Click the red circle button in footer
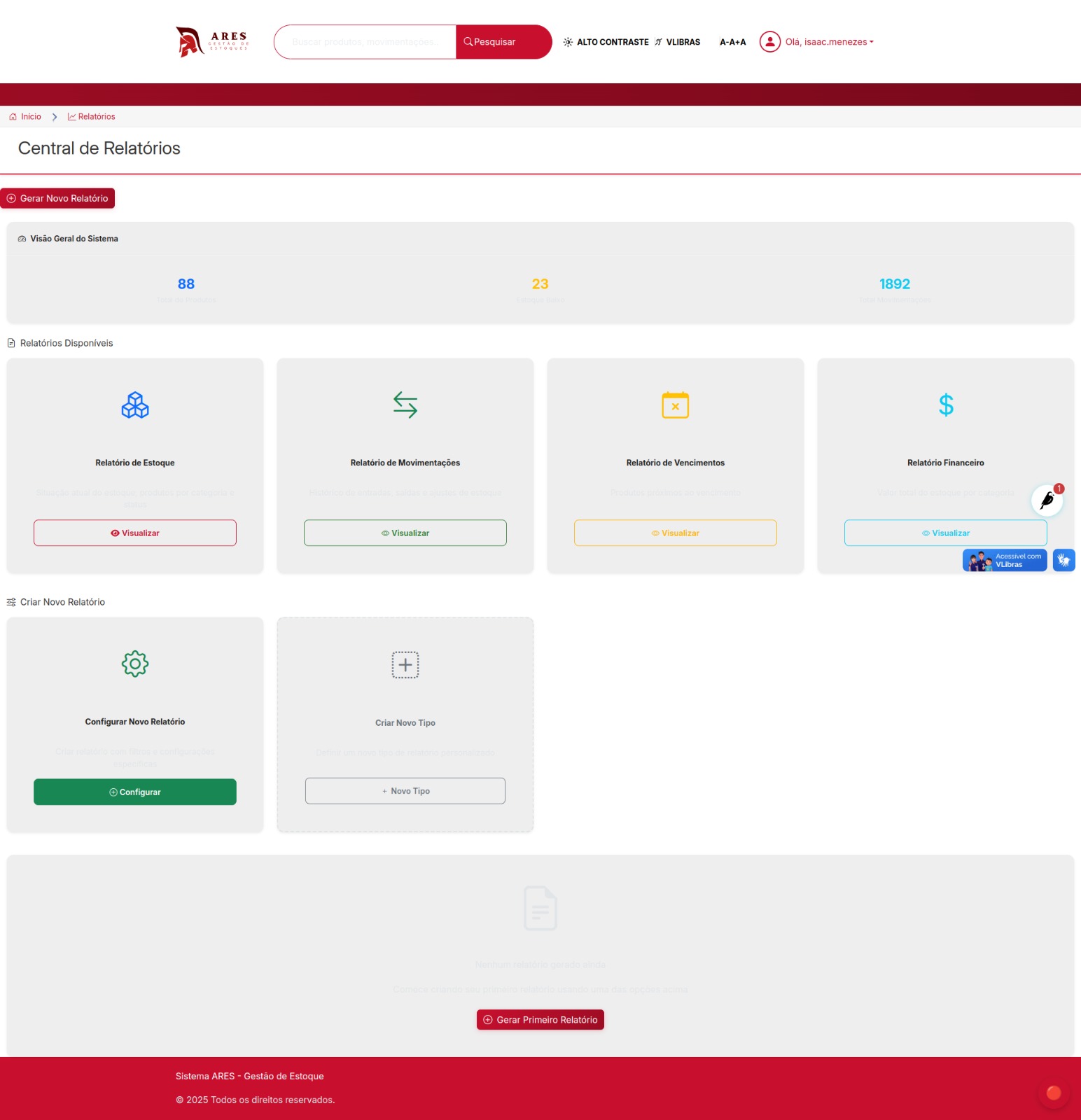Viewport: 1081px width, 1120px height. pyautogui.click(x=1054, y=1093)
